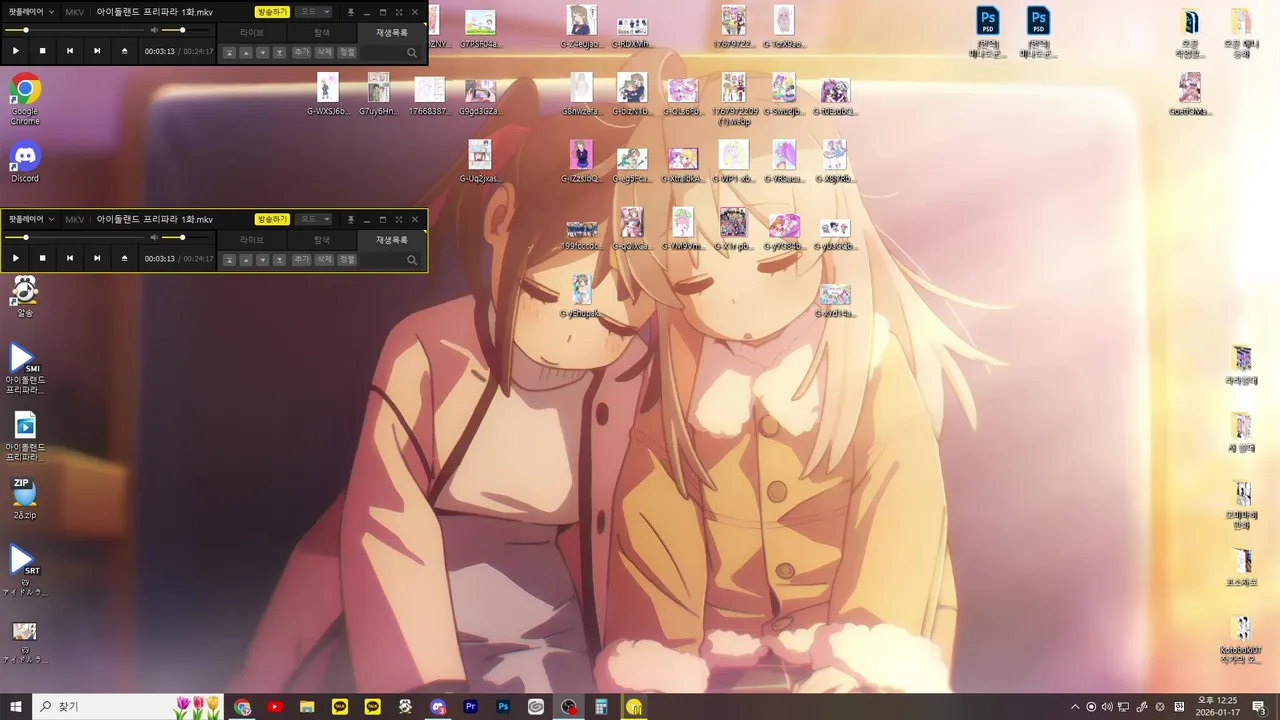The height and width of the screenshot is (720, 1280).
Task: Click playlist search magnifier in upper PotPlayer
Action: [412, 52]
